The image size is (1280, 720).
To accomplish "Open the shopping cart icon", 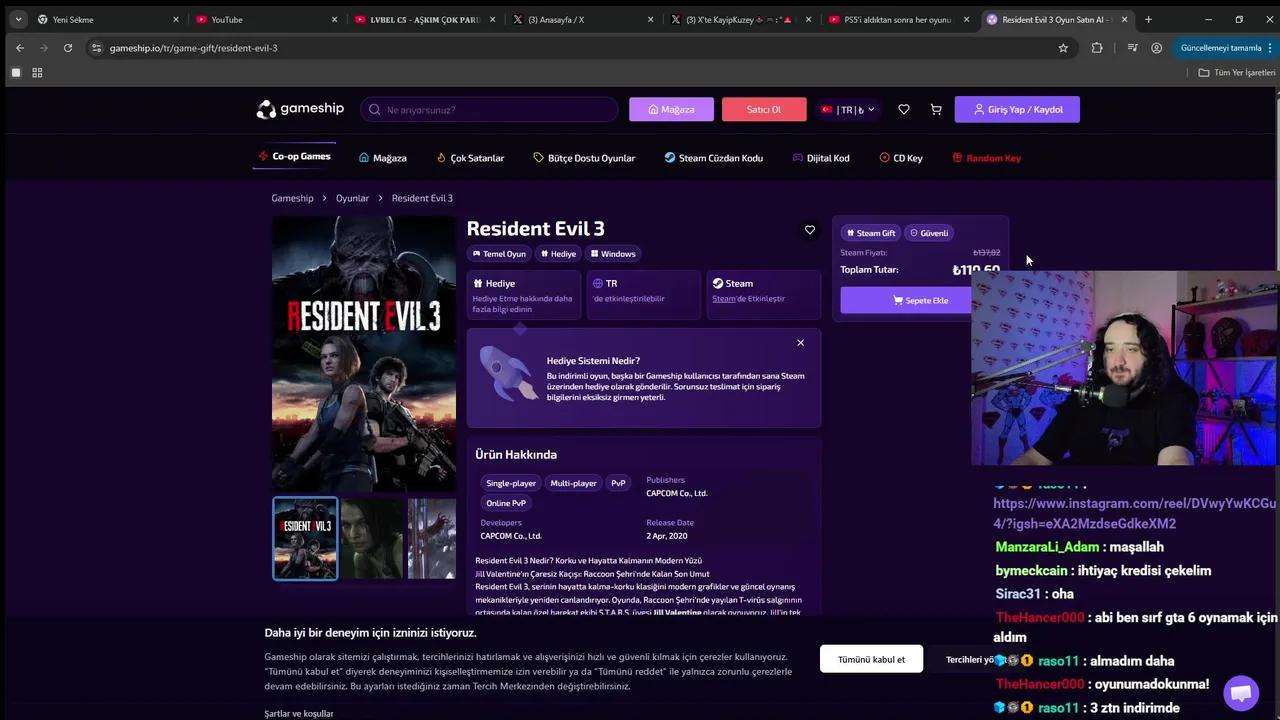I will coord(936,109).
